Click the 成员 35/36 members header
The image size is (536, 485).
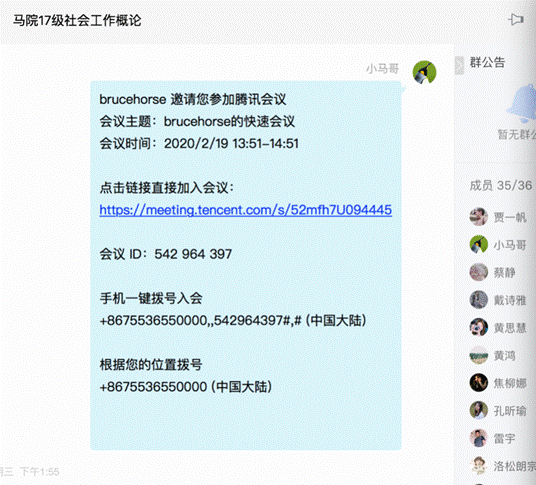click(x=501, y=186)
